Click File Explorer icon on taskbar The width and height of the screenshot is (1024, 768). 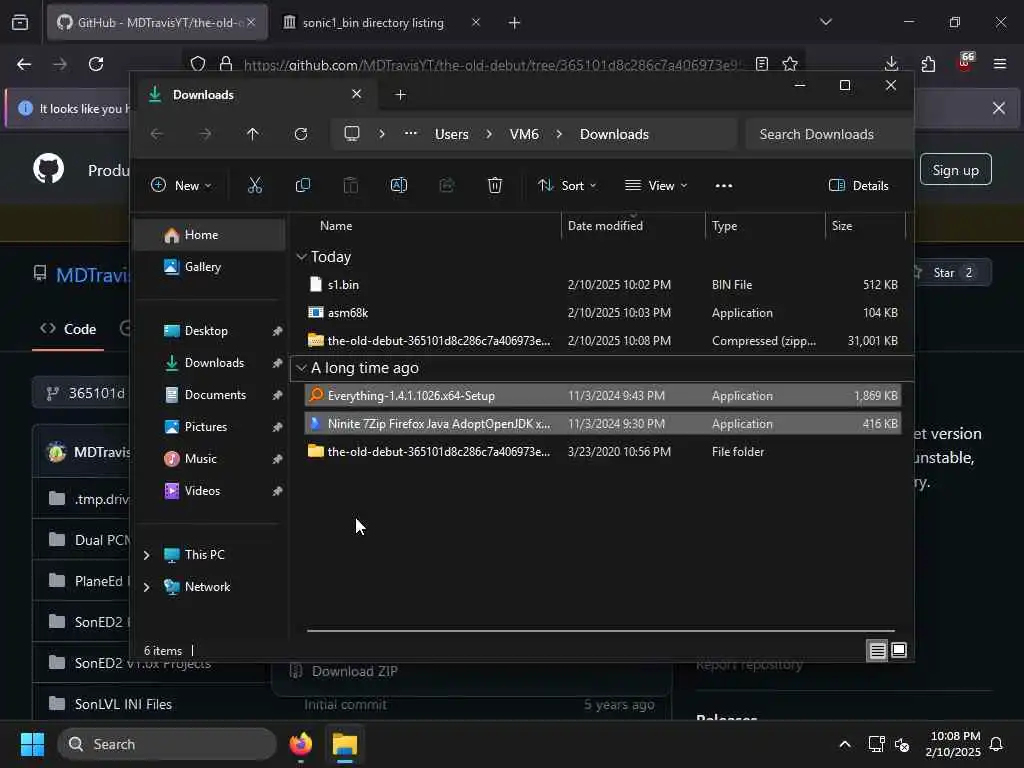(345, 744)
